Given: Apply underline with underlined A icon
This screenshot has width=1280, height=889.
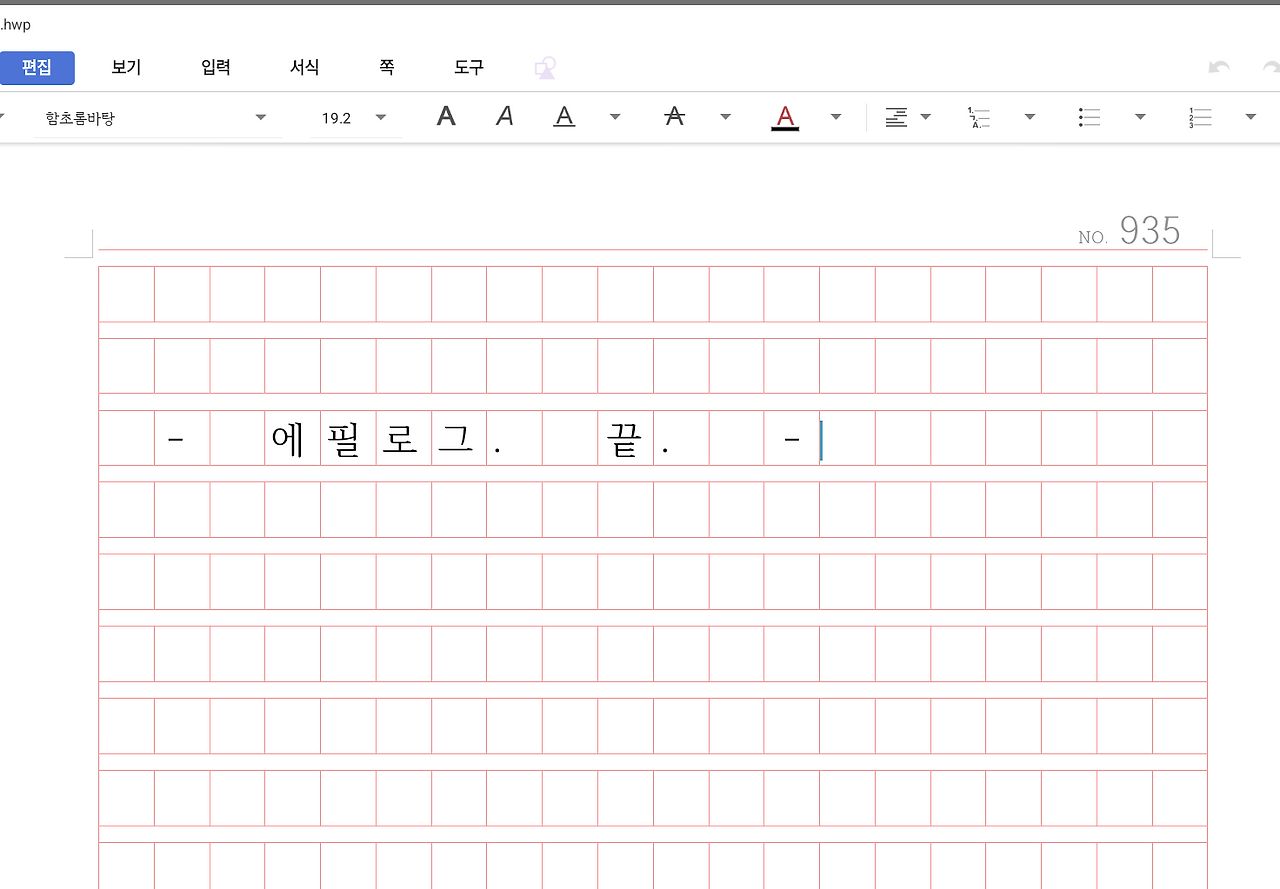Looking at the screenshot, I should 565,117.
